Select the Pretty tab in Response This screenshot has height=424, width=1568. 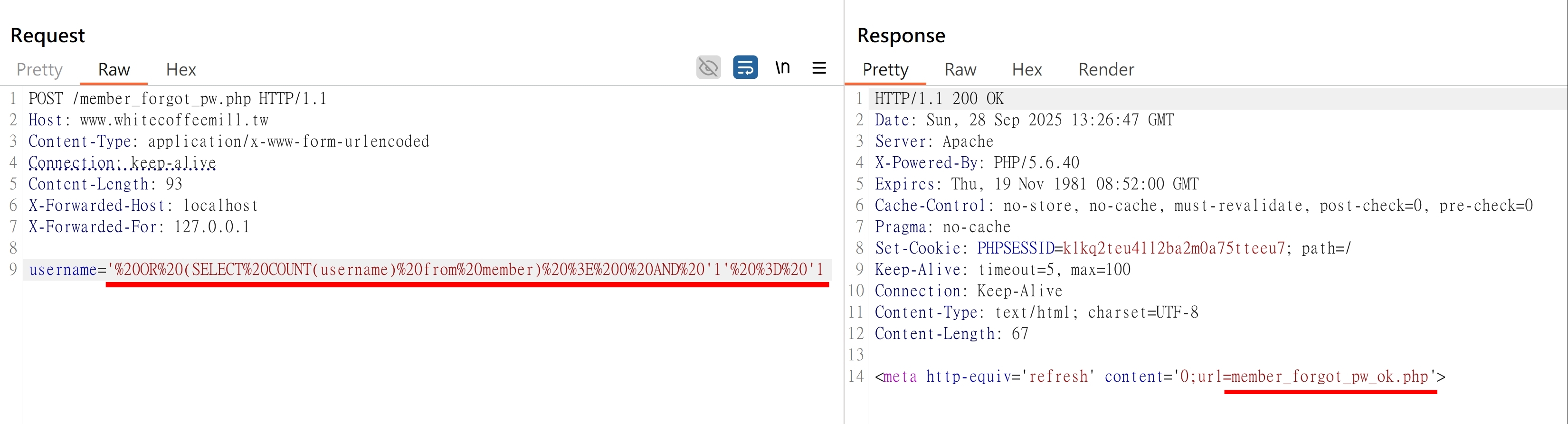(886, 69)
